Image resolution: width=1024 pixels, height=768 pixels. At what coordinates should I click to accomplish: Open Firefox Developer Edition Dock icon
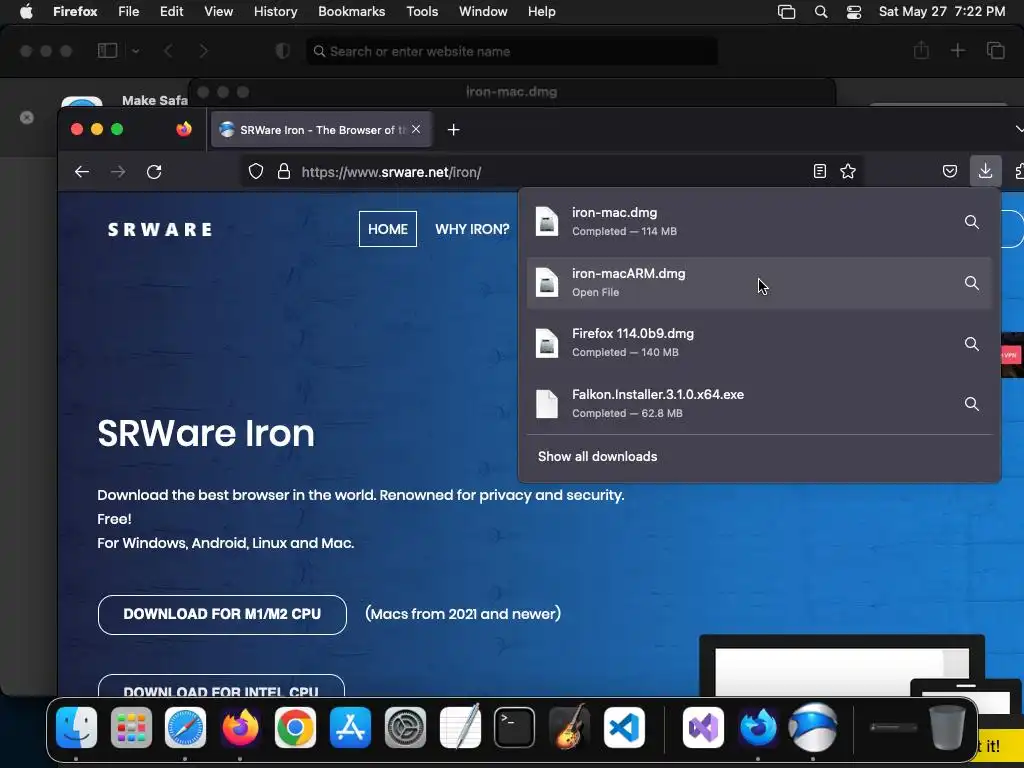coord(758,727)
